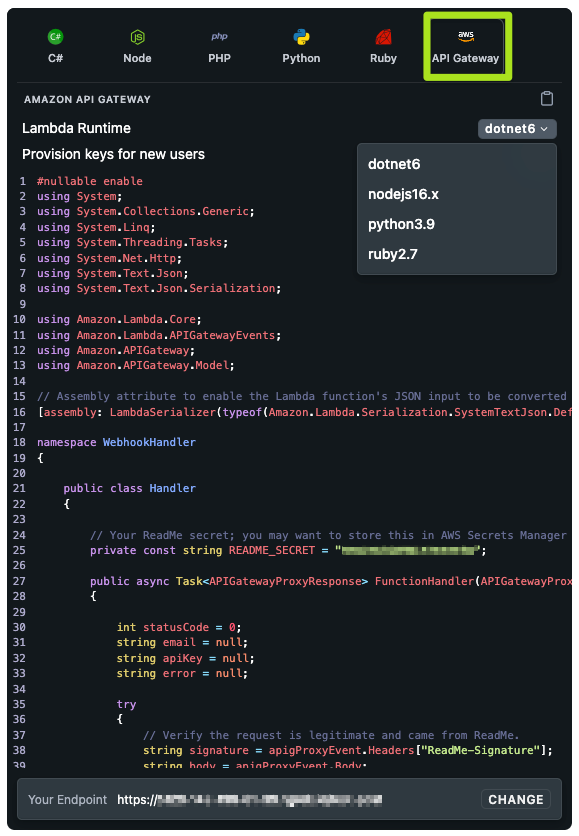Click 'using System.Text.Json.Serialization;' line
Image resolution: width=579 pixels, height=836 pixels.
tap(159, 288)
